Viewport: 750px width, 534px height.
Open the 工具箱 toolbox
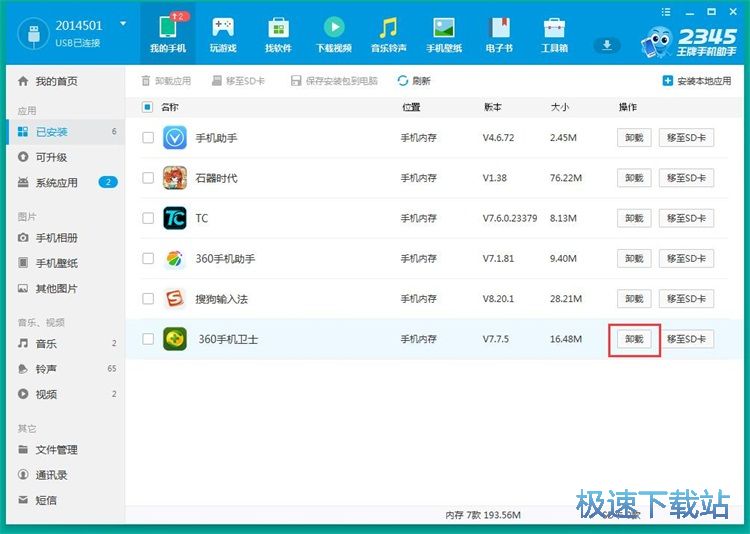tap(554, 34)
